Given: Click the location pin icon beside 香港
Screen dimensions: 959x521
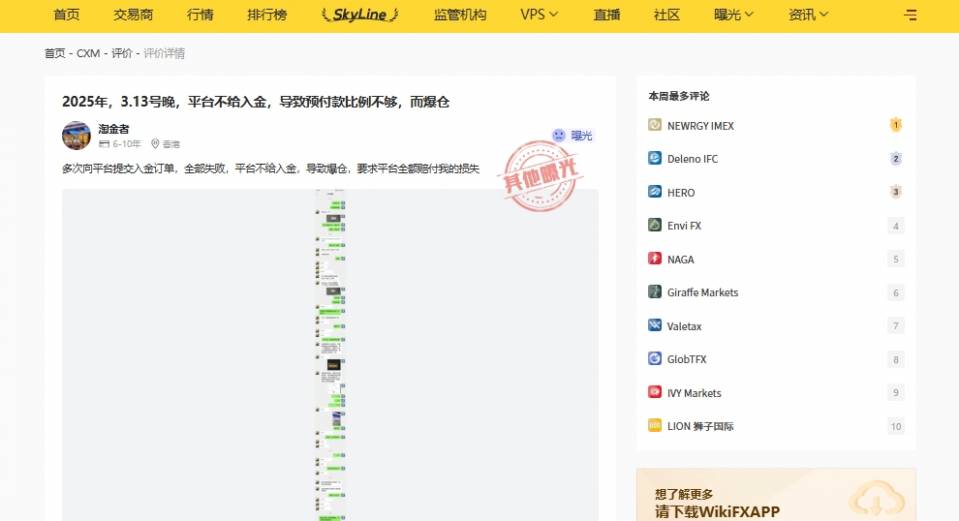Looking at the screenshot, I should (x=155, y=144).
